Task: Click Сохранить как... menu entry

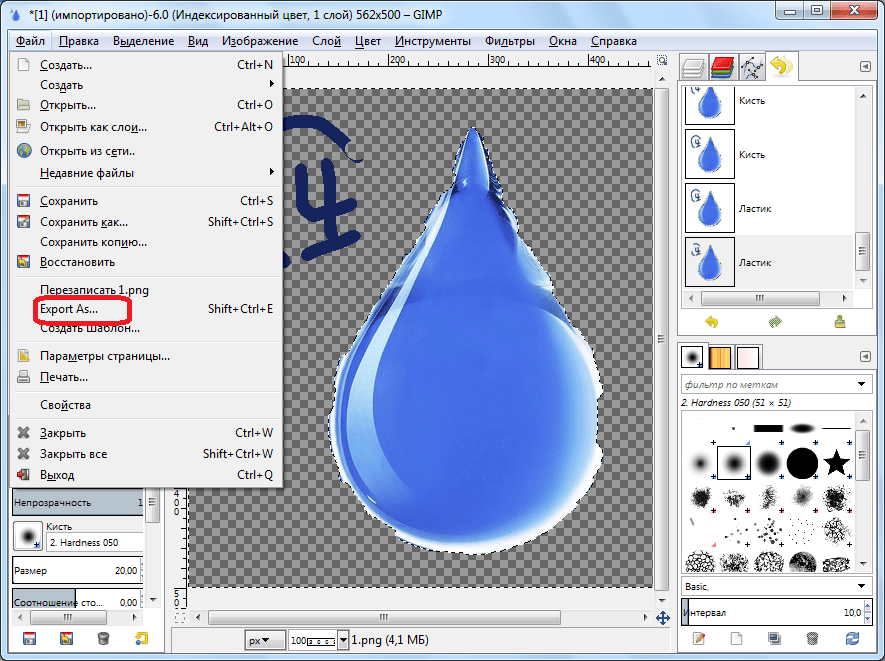Action: 84,222
